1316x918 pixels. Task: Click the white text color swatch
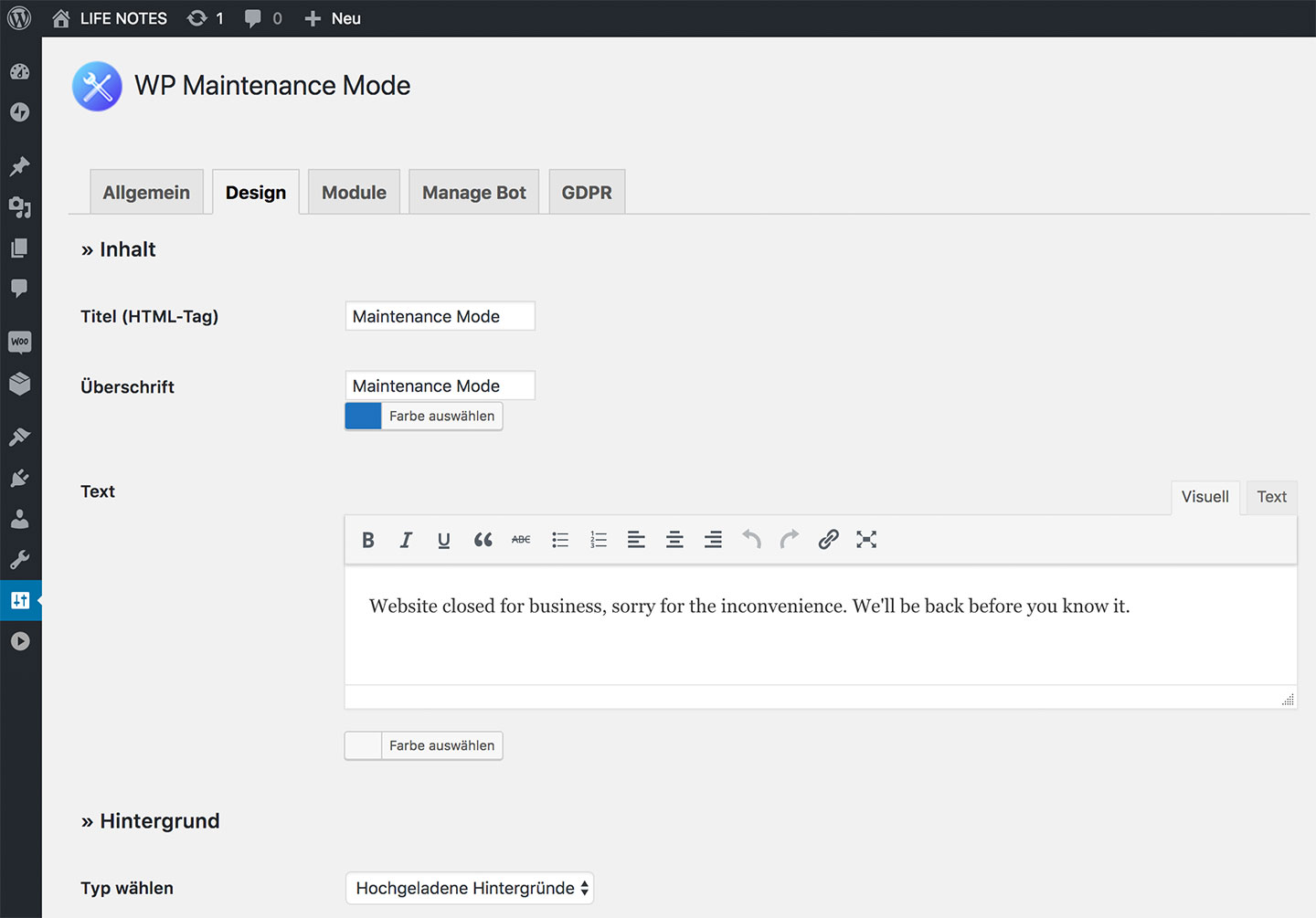(x=364, y=745)
